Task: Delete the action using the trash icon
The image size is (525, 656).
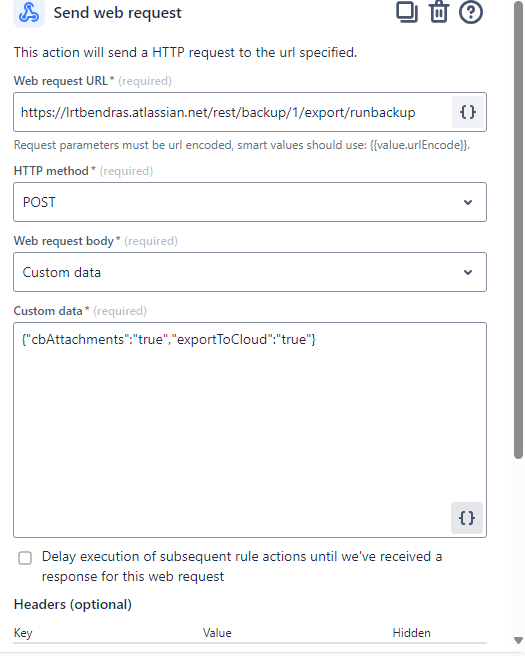Action: coord(439,12)
